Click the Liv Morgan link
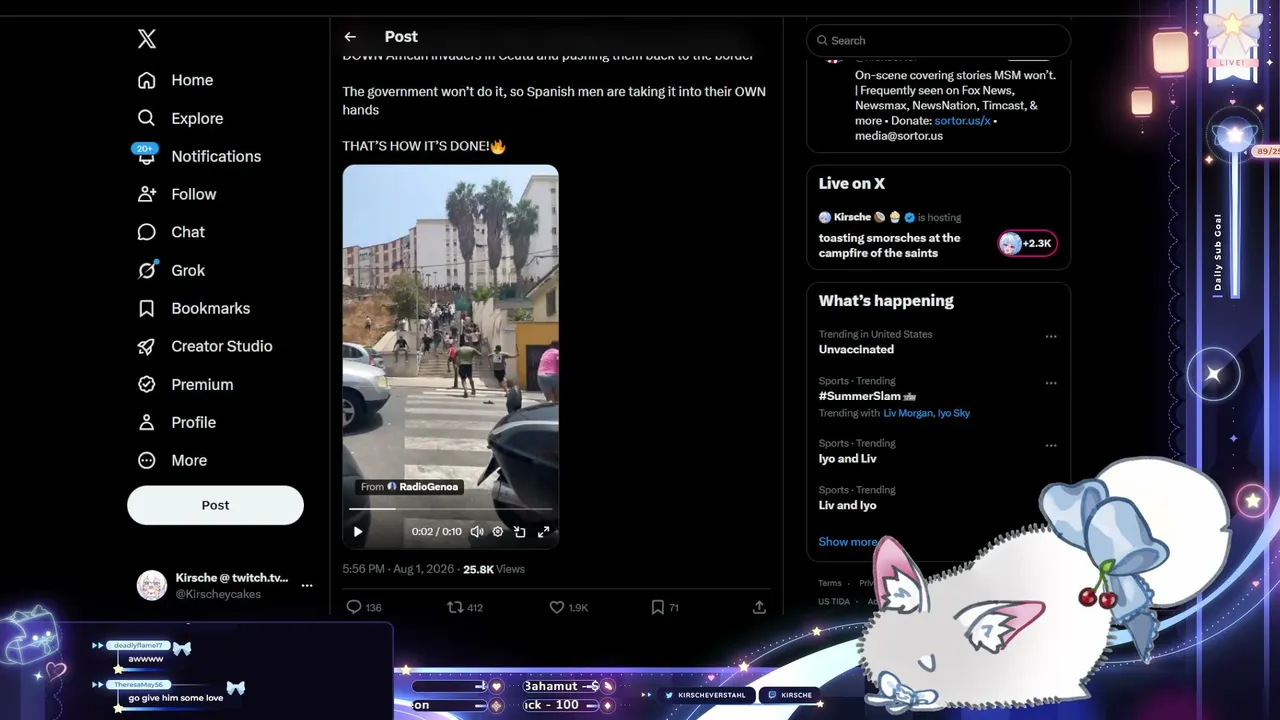Screen dimensions: 1280x720 click(908, 413)
